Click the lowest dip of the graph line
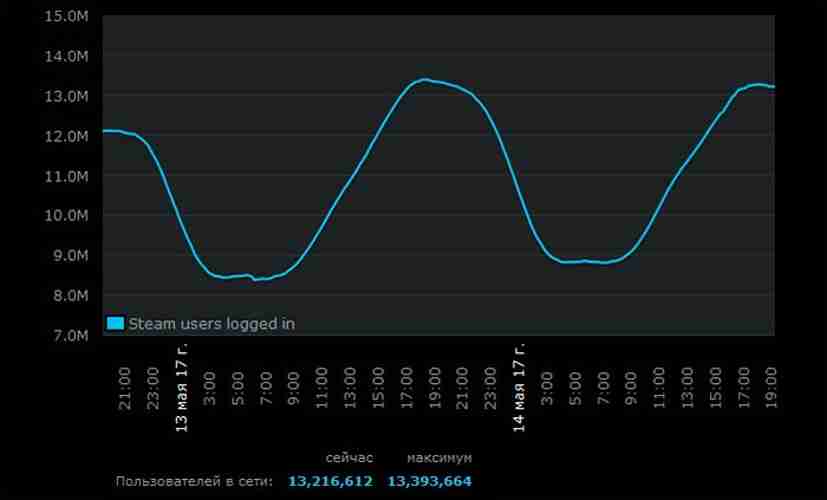Screen dimensions: 827x500 (255, 280)
